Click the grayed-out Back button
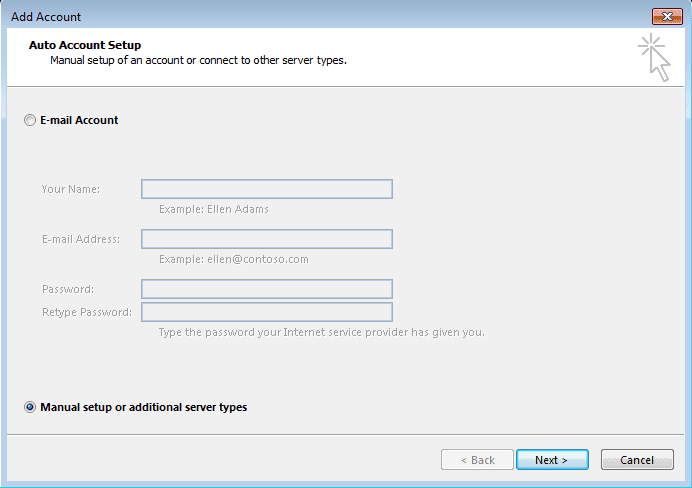 pos(477,460)
